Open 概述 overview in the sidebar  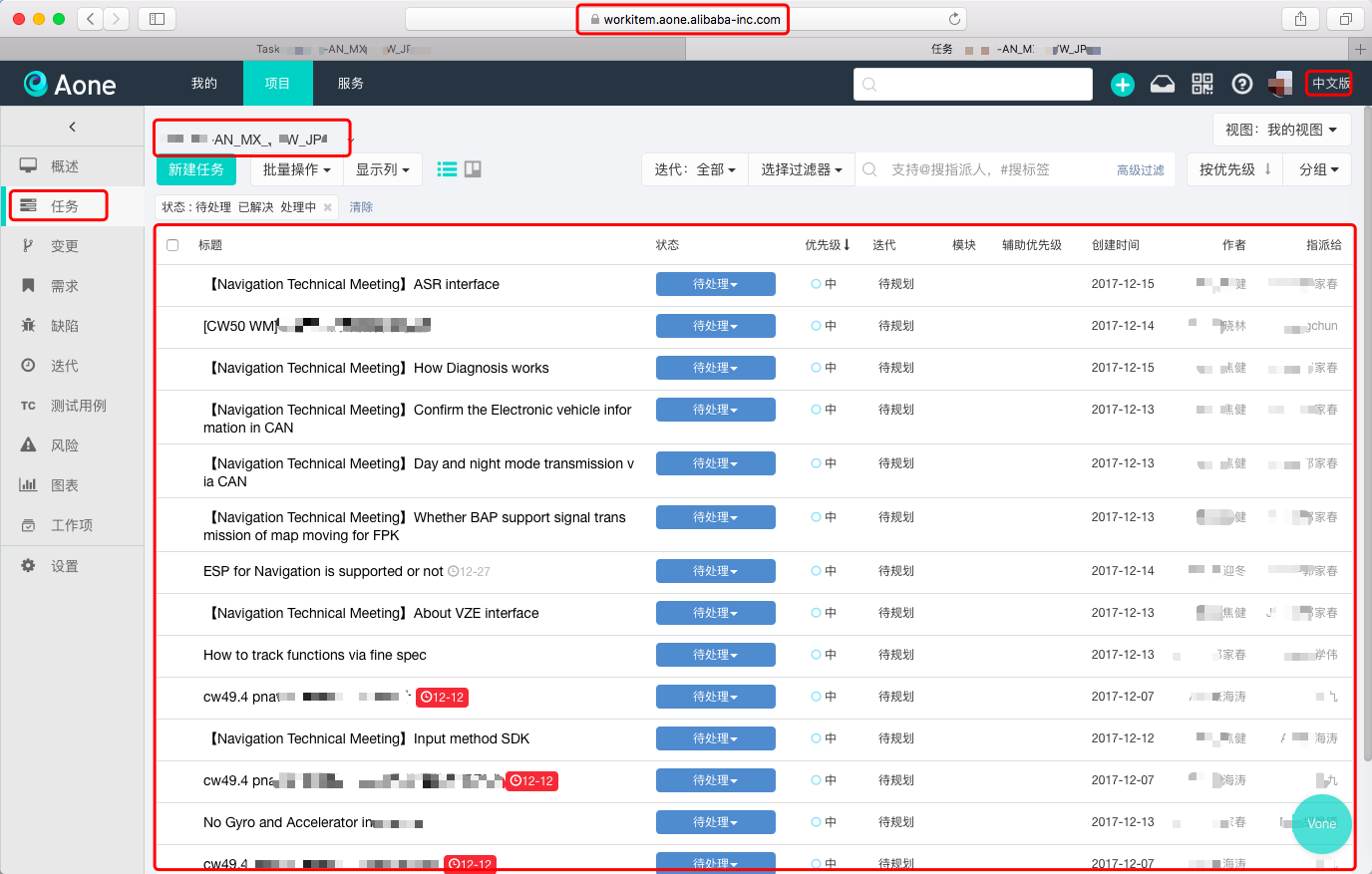[x=73, y=166]
